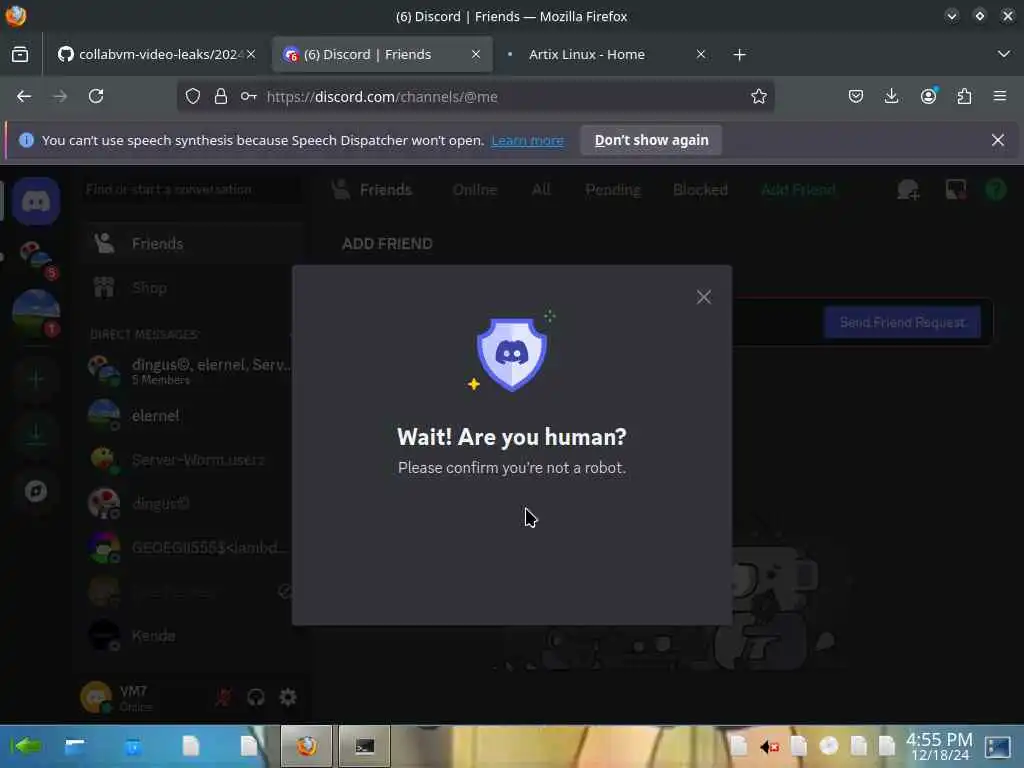Expand the list all tabs dropdown
The height and width of the screenshot is (768, 1024).
click(1004, 54)
